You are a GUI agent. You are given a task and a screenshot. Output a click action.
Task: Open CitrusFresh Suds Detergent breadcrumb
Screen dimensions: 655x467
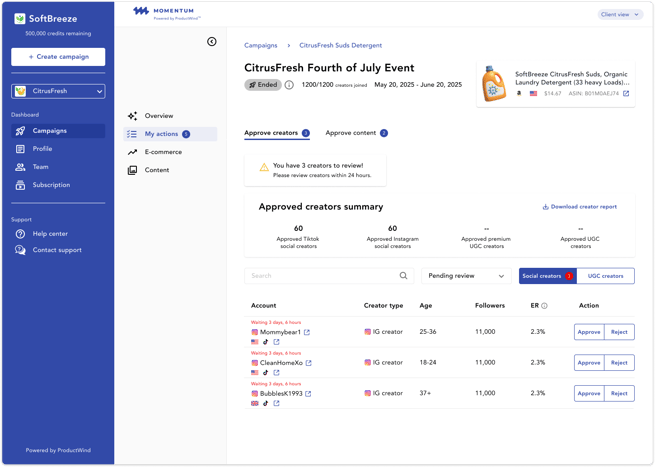[x=340, y=45]
